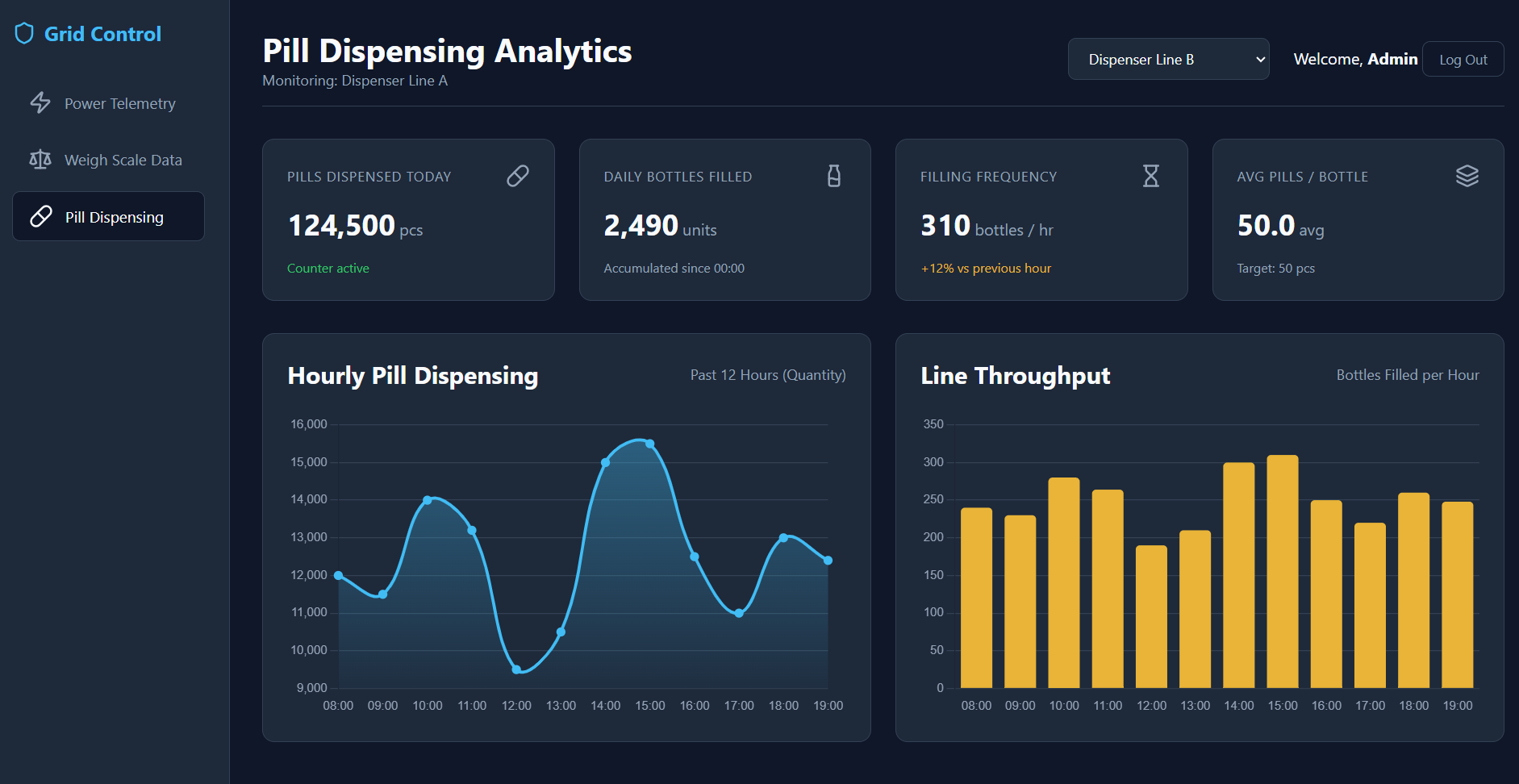
Task: Open the Dispenser Line B dropdown
Action: point(1169,59)
